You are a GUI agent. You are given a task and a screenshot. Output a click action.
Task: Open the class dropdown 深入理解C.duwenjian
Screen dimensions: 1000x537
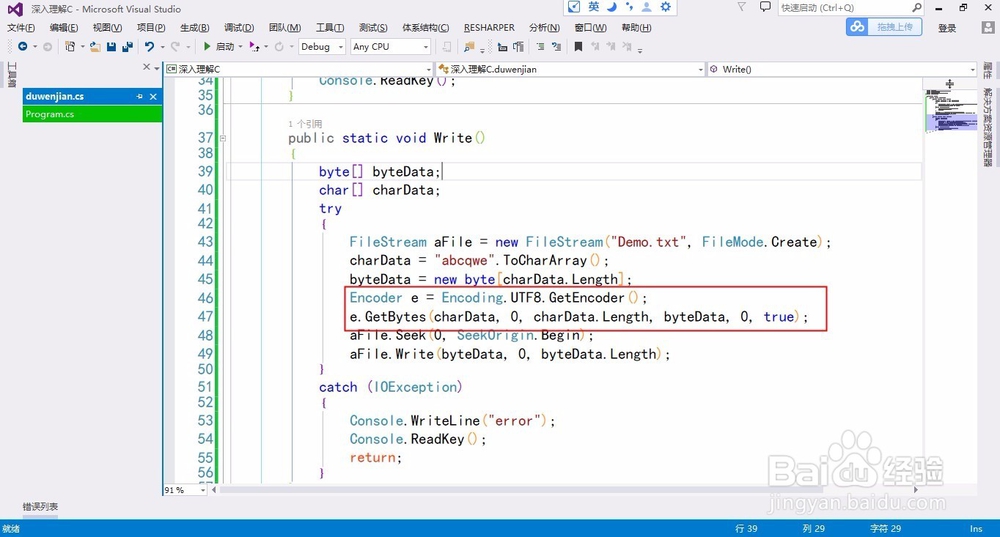[571, 69]
